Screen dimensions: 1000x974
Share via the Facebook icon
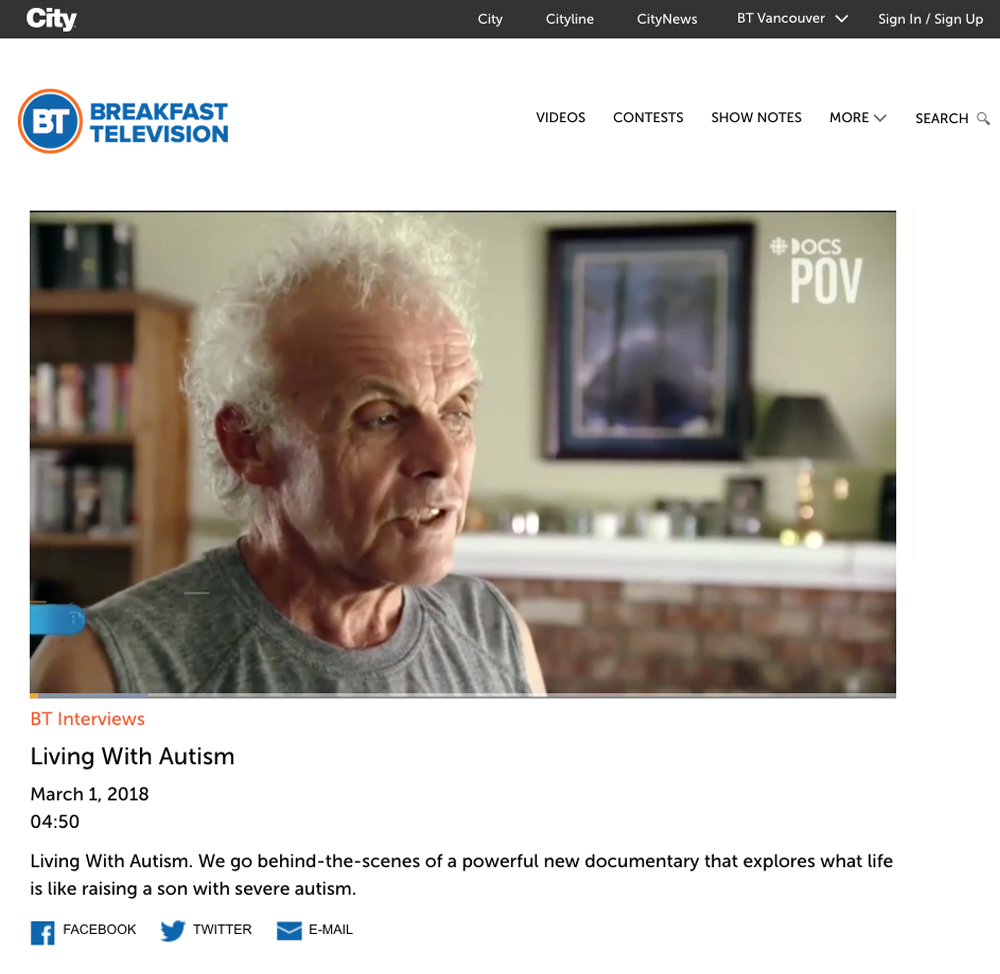tap(43, 932)
